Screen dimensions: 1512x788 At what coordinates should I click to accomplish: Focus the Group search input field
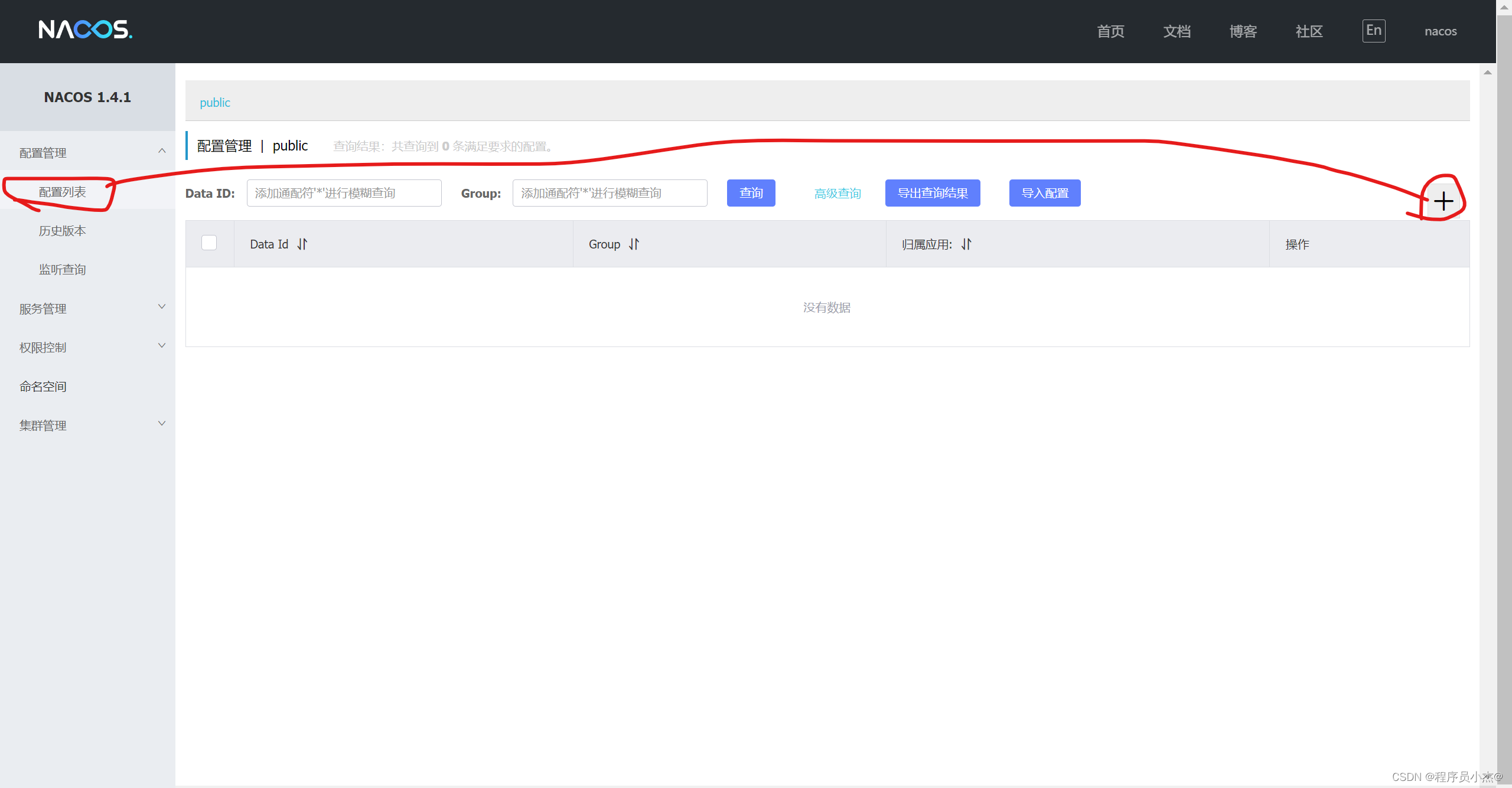610,193
